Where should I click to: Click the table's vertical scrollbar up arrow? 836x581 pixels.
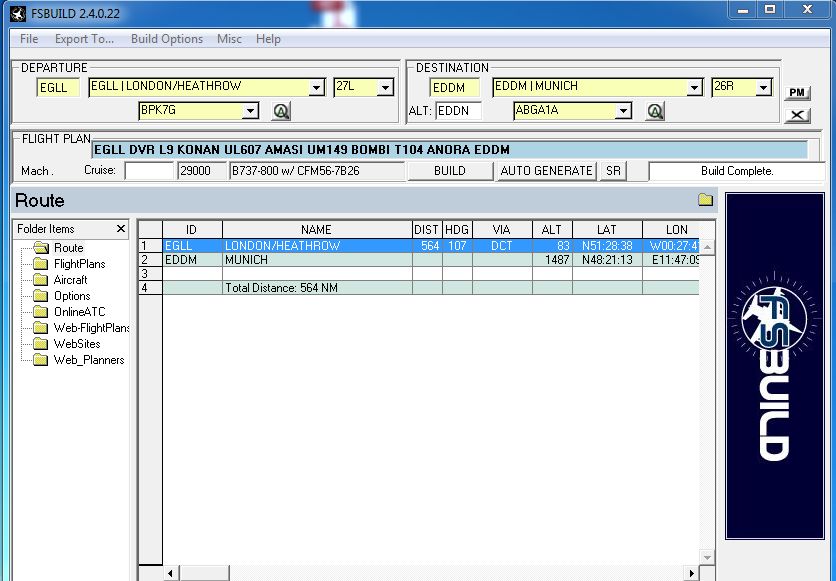(x=707, y=247)
